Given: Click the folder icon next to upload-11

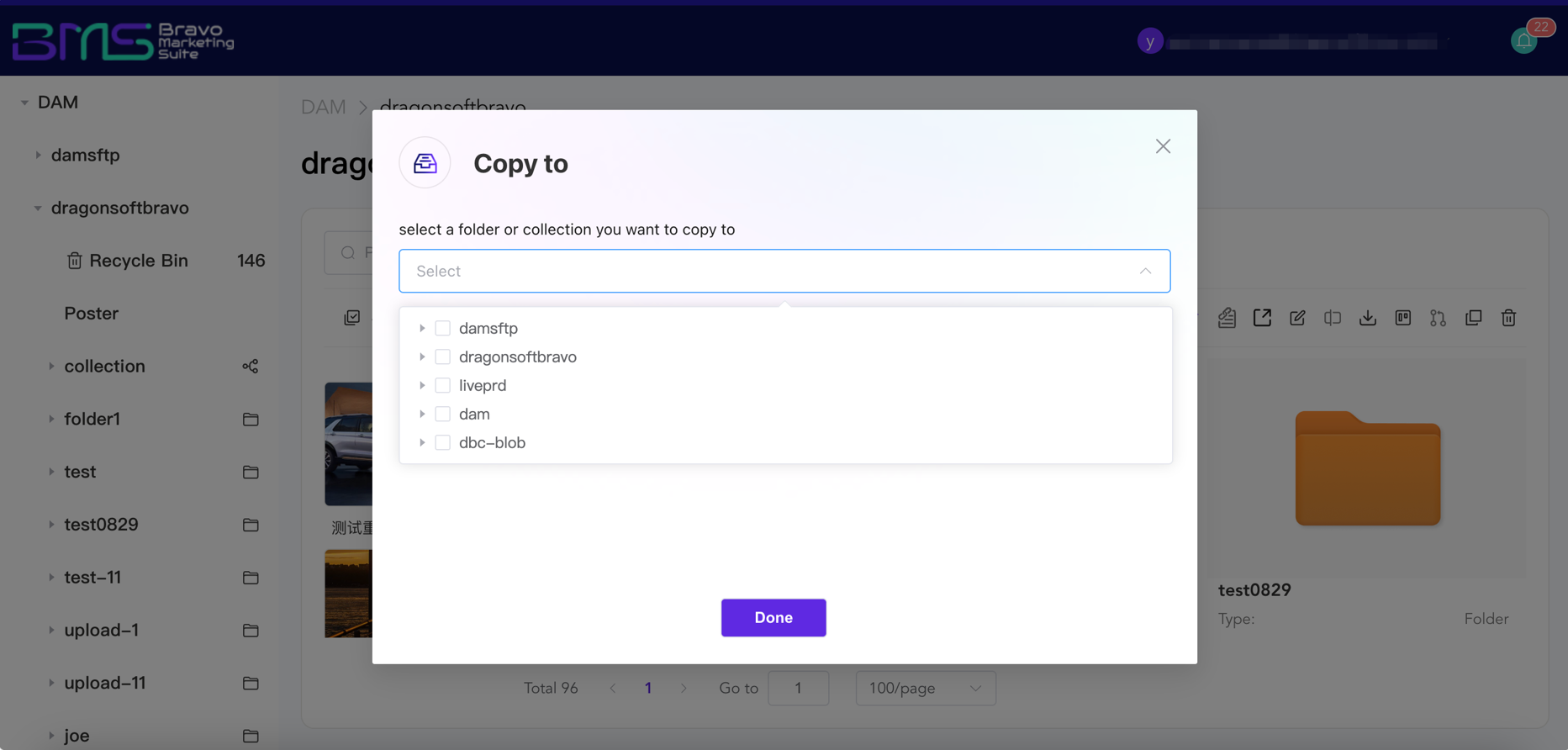Looking at the screenshot, I should pos(251,684).
